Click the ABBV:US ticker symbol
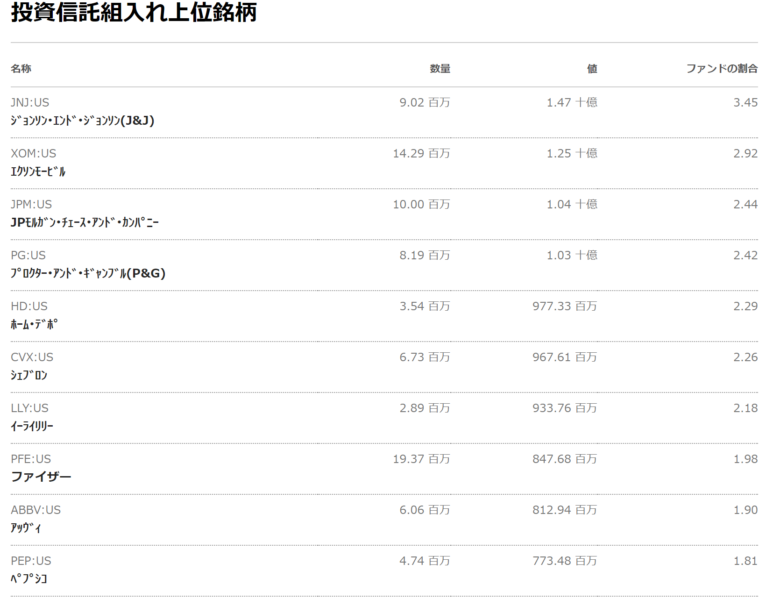This screenshot has width=780, height=599. [x=35, y=510]
